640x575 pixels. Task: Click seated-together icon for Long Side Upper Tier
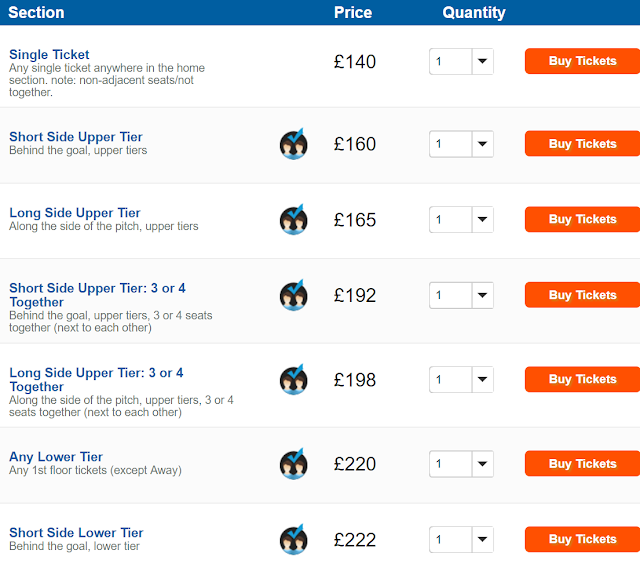tap(293, 220)
